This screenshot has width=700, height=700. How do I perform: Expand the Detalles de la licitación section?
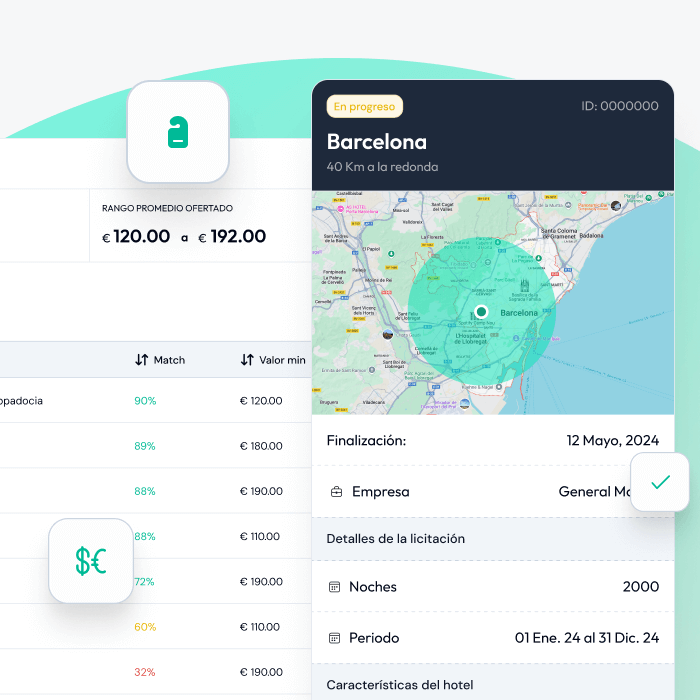click(x=396, y=539)
